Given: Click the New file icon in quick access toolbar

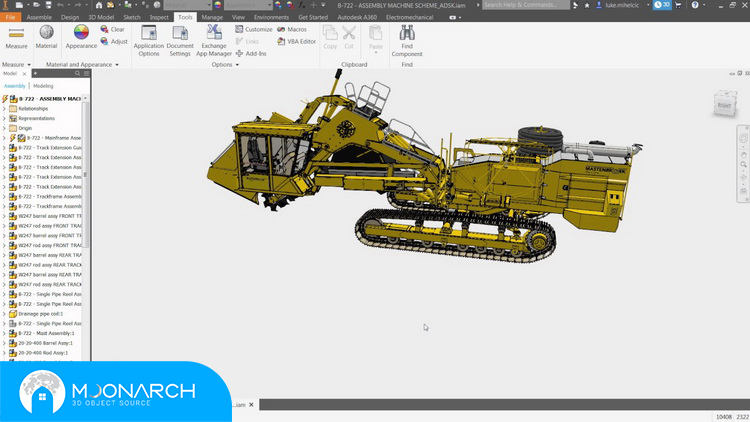Looking at the screenshot, I should [x=19, y=5].
